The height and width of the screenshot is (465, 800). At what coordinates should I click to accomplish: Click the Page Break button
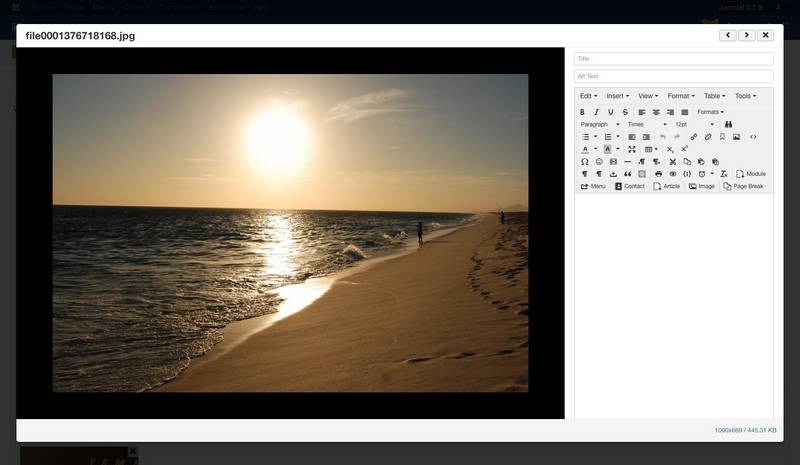743,186
